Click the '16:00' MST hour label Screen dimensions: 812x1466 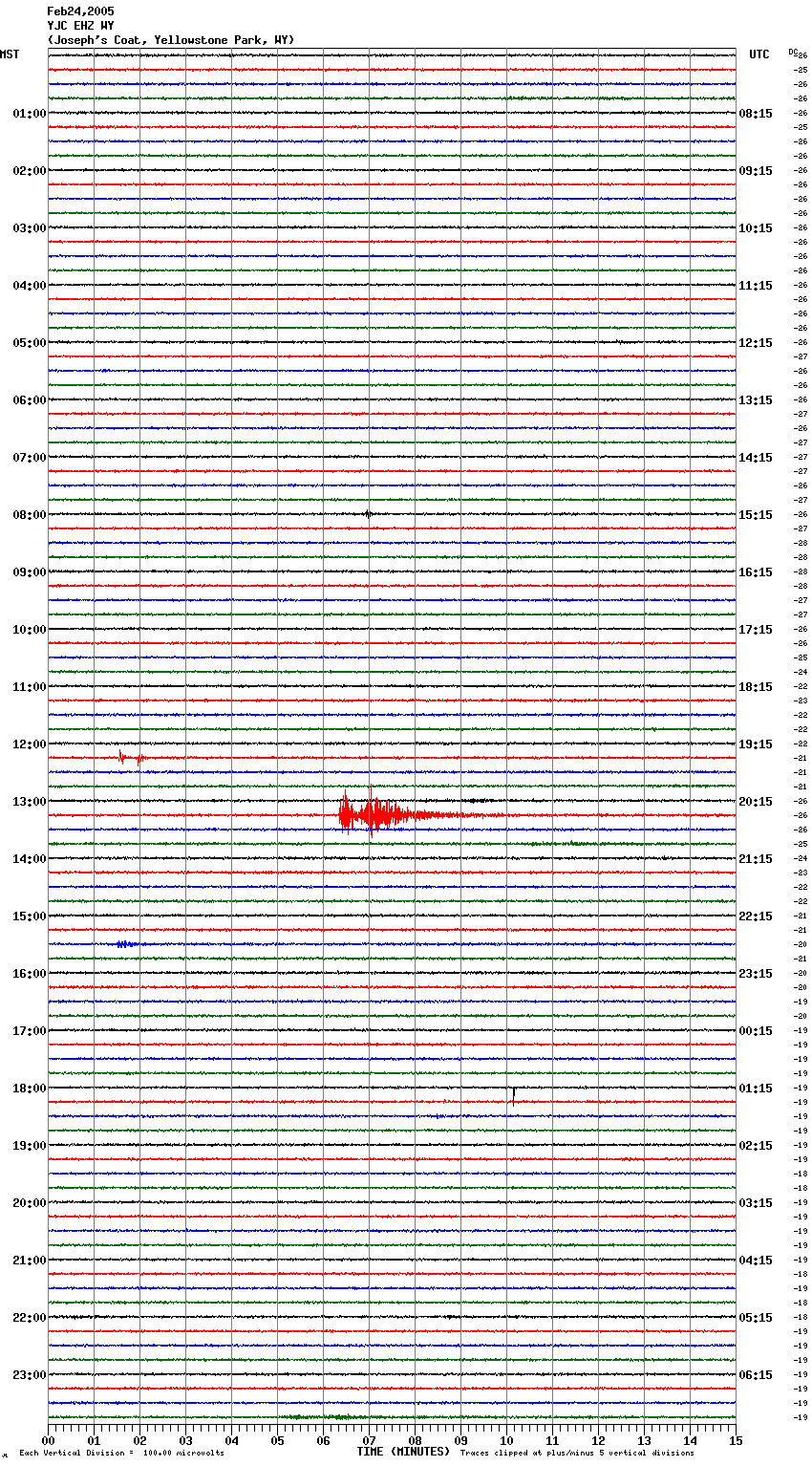(30, 974)
